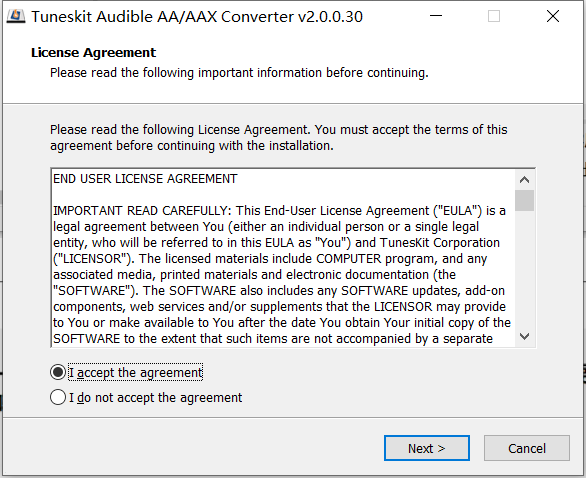
Task: Click the greyed-out maximize window button
Action: tap(494, 16)
